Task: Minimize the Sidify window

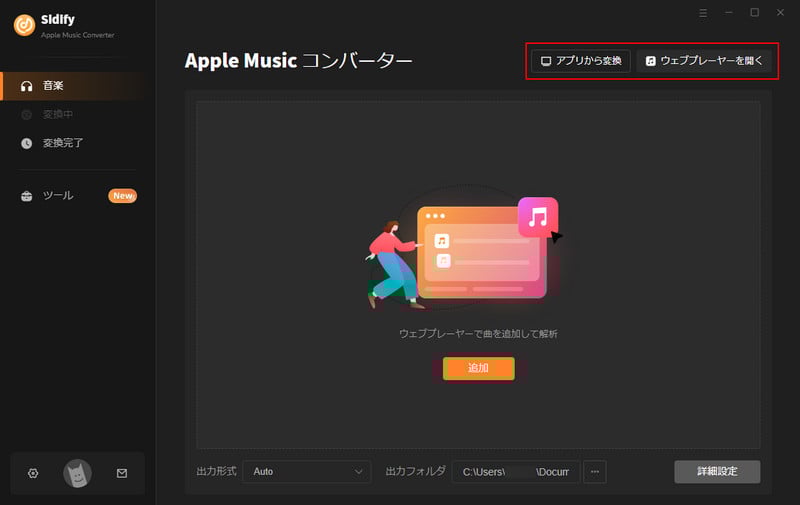Action: click(729, 13)
